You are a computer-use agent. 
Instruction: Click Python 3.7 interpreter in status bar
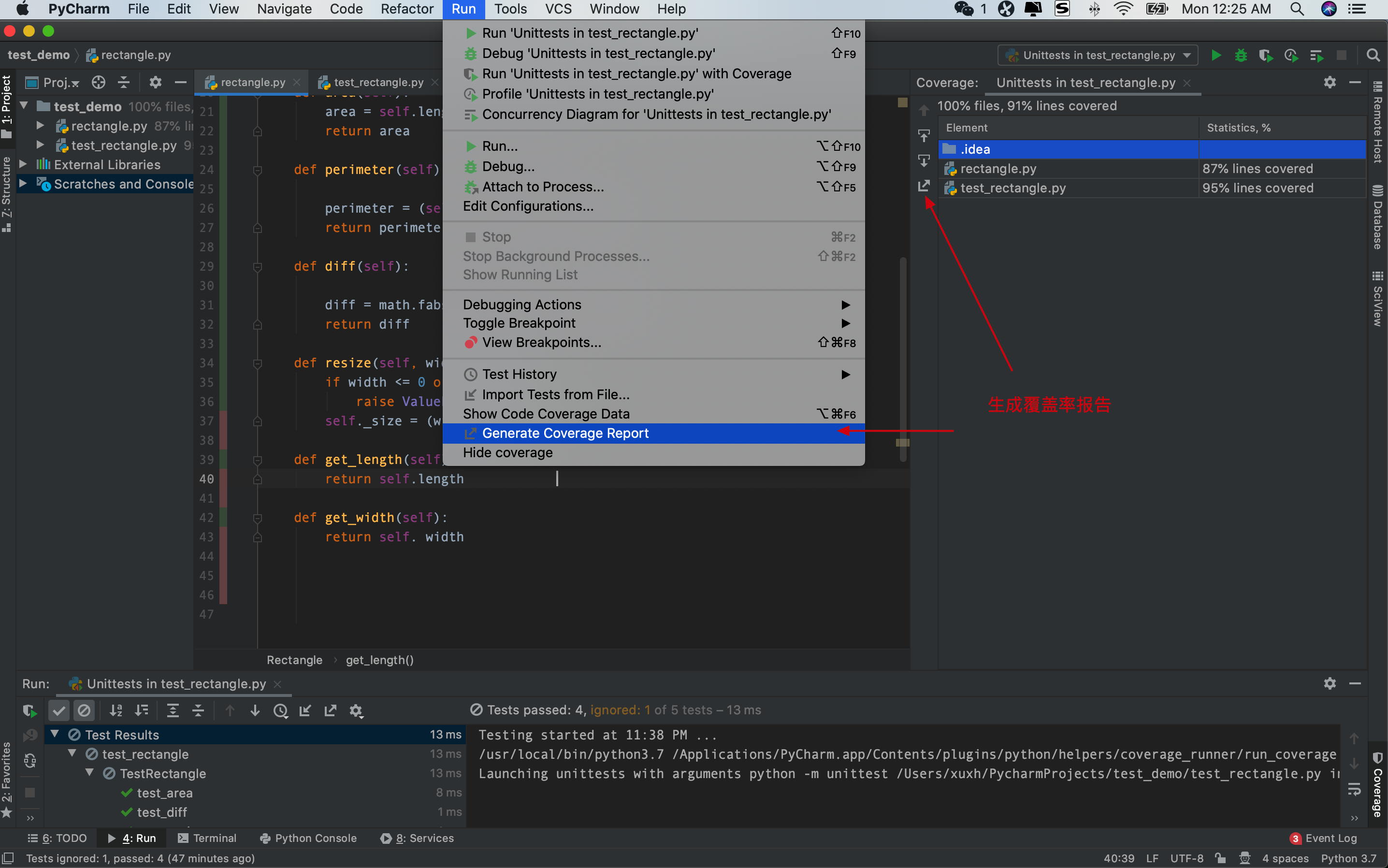tap(1348, 858)
